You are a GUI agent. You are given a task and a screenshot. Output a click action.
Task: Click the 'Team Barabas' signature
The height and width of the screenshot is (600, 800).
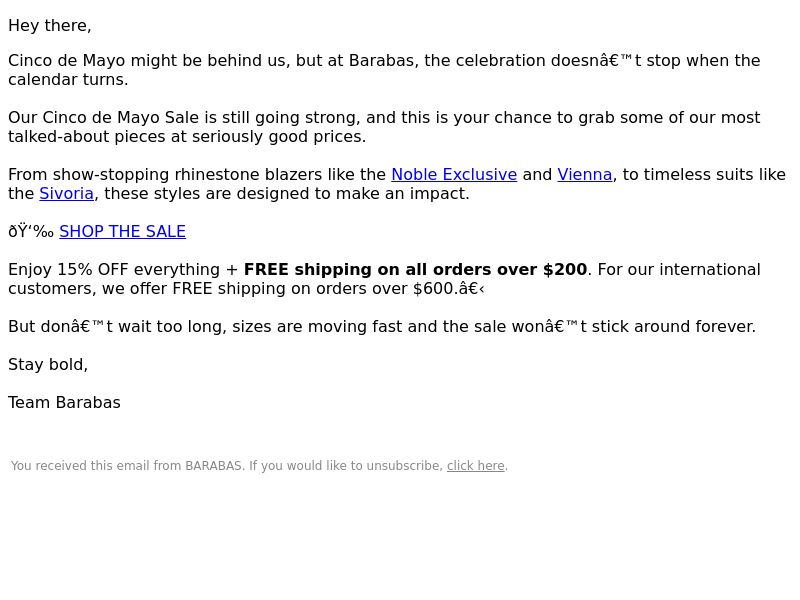click(x=64, y=403)
